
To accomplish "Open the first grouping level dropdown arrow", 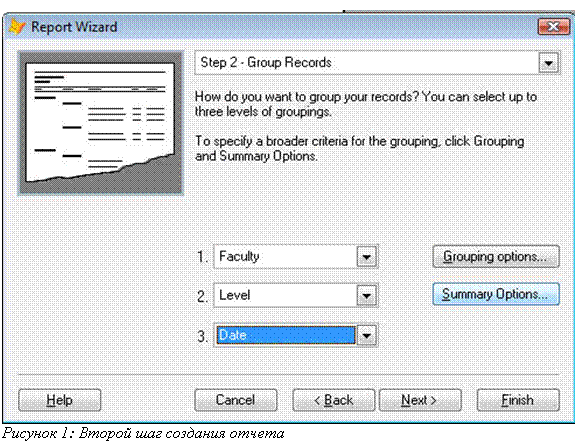I will [x=367, y=257].
